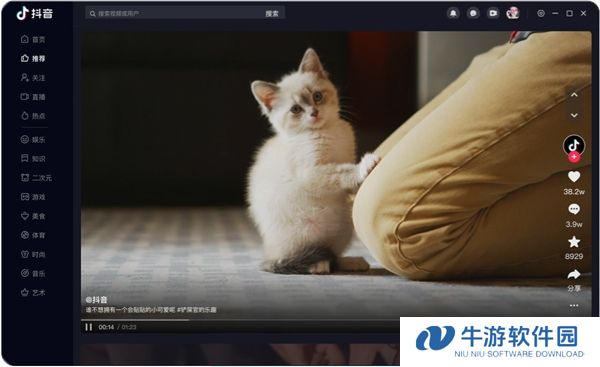This screenshot has height=367, width=600.
Task: Browse the 美食 food category
Action: pyautogui.click(x=33, y=216)
